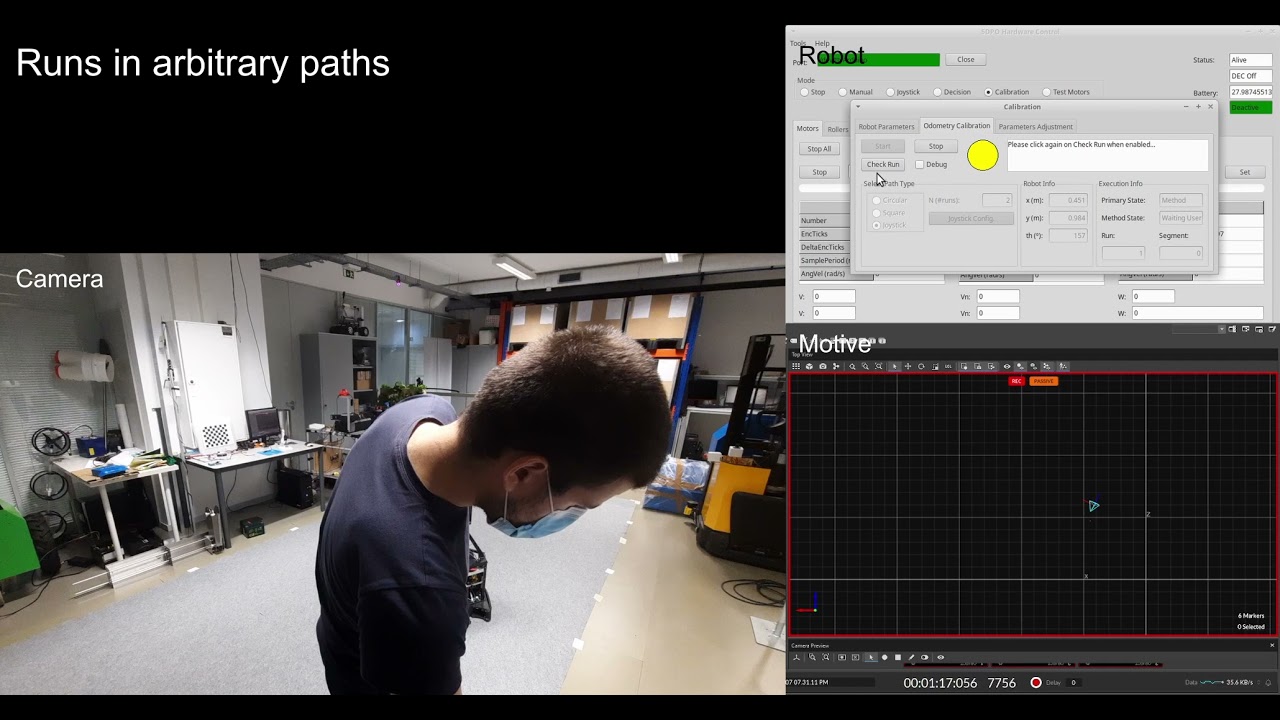Select the Joystick mode radio button

(x=890, y=92)
